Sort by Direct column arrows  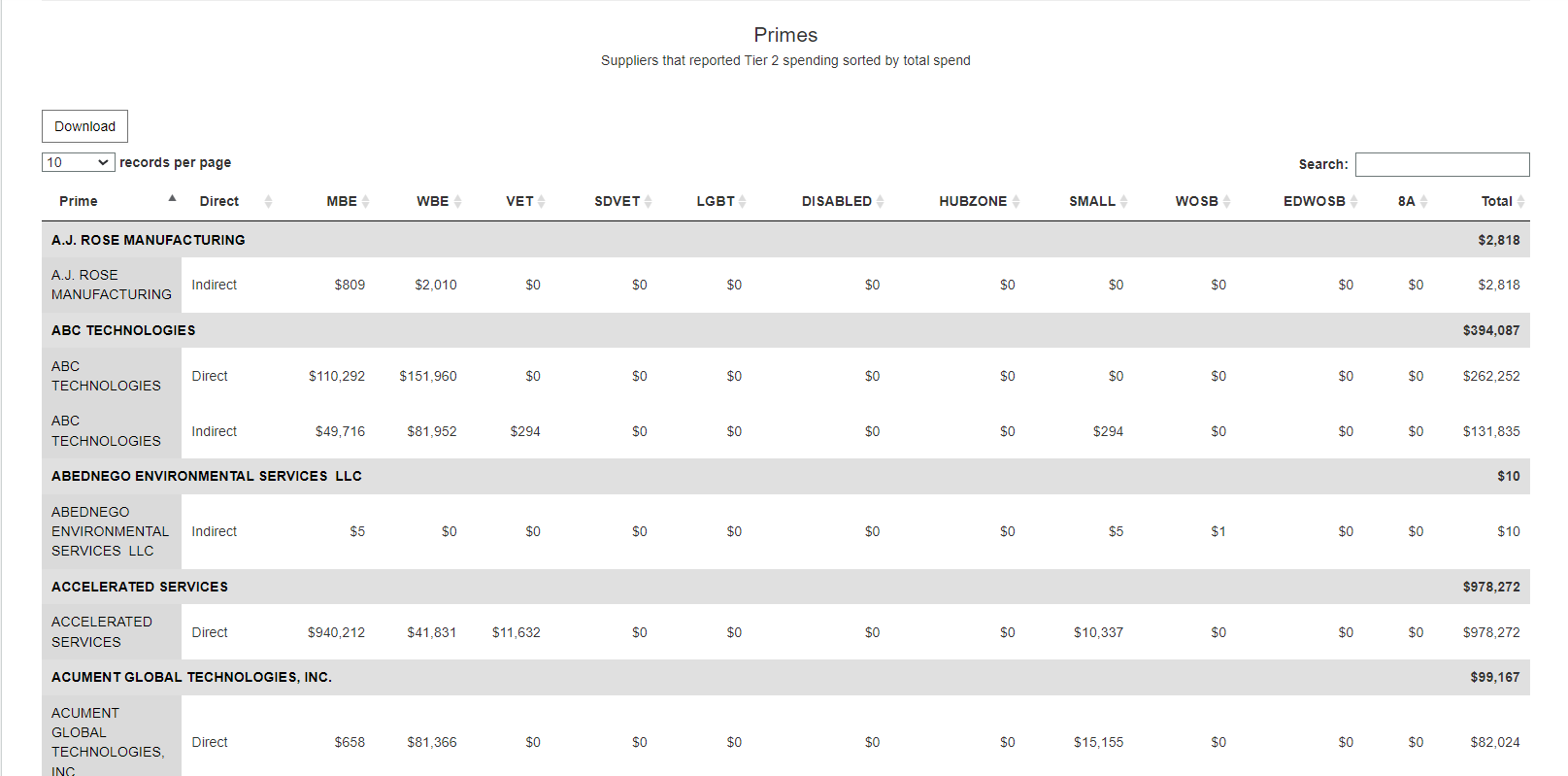[268, 201]
